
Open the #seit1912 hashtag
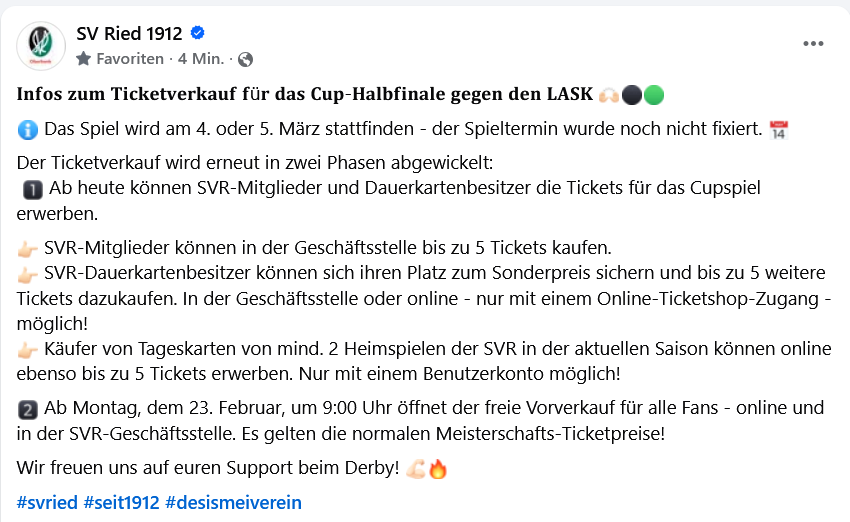pos(121,502)
